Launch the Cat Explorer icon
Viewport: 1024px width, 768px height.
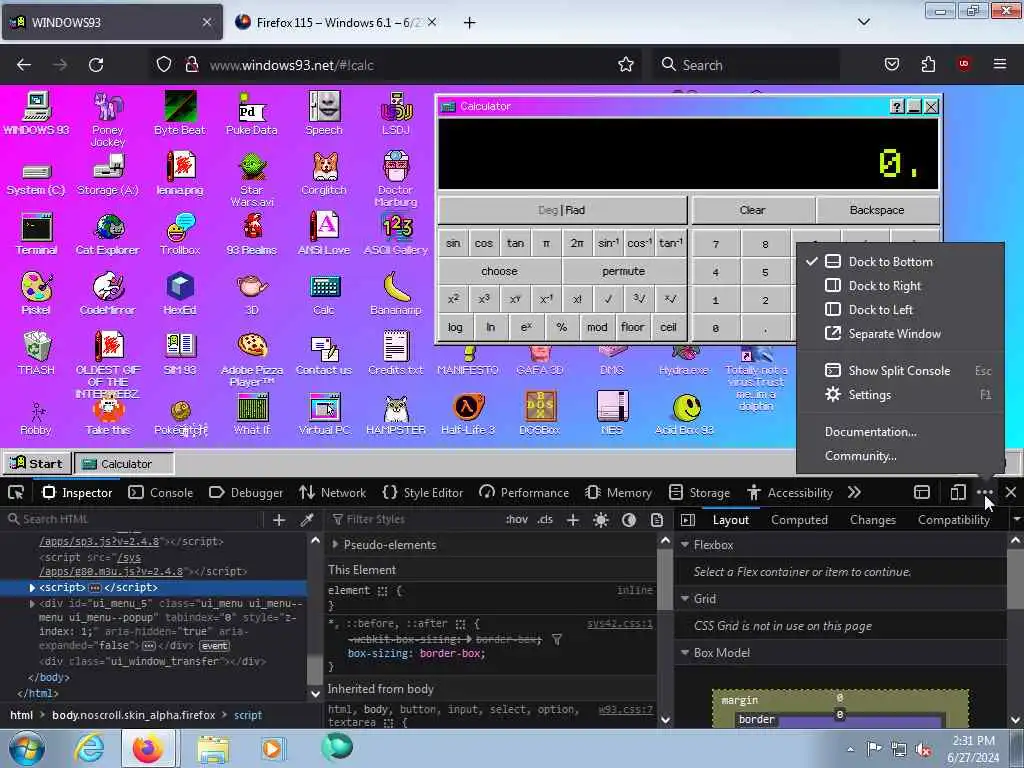coord(108,233)
